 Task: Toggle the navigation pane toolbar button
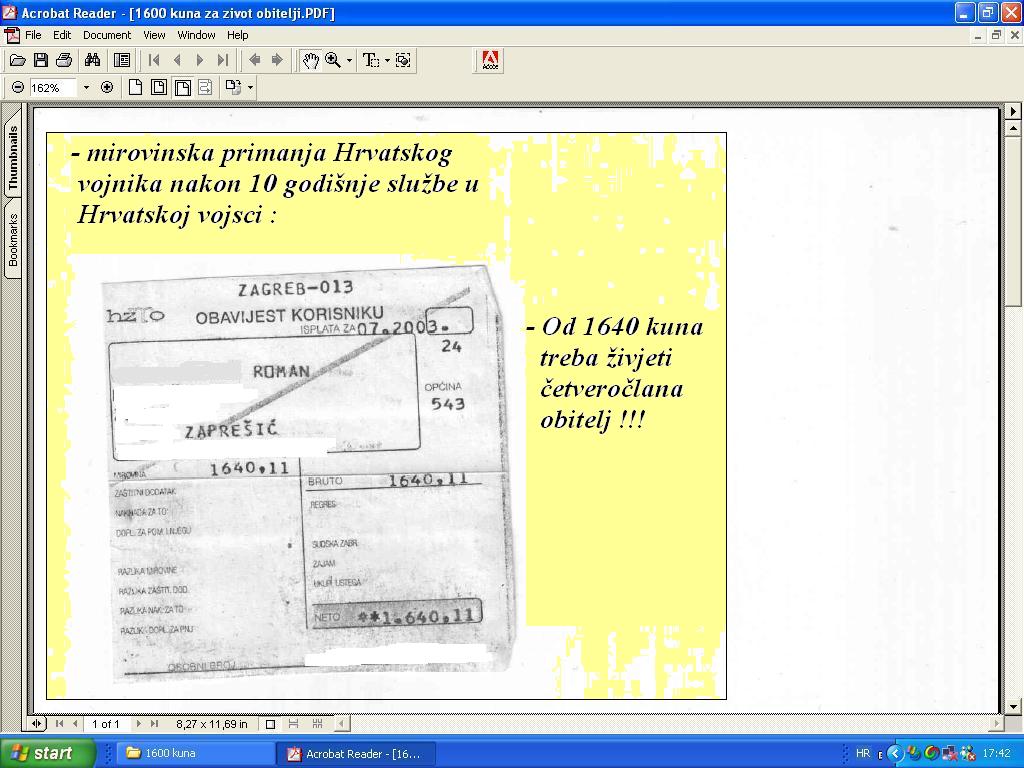pos(122,60)
